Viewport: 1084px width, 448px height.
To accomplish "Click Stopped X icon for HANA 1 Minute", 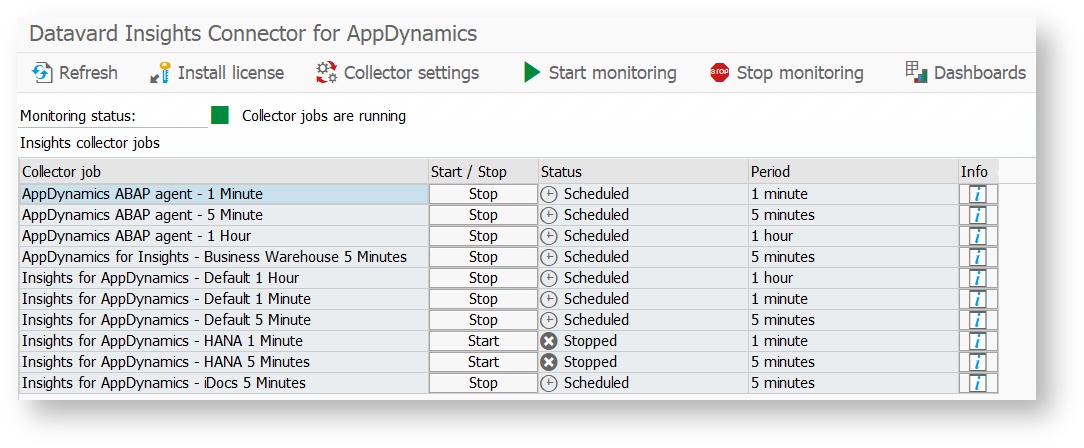I will click(x=549, y=341).
